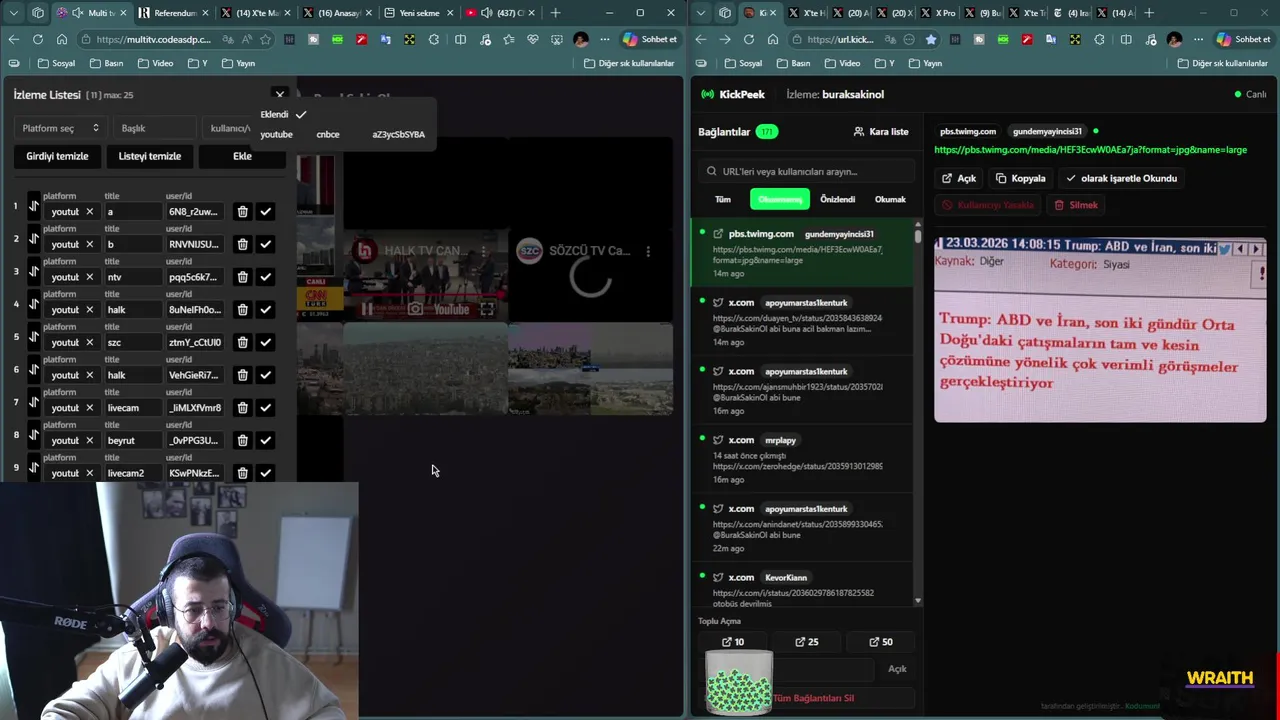The height and width of the screenshot is (720, 1280).
Task: Click the trash icon on the ntv row
Action: (242, 277)
